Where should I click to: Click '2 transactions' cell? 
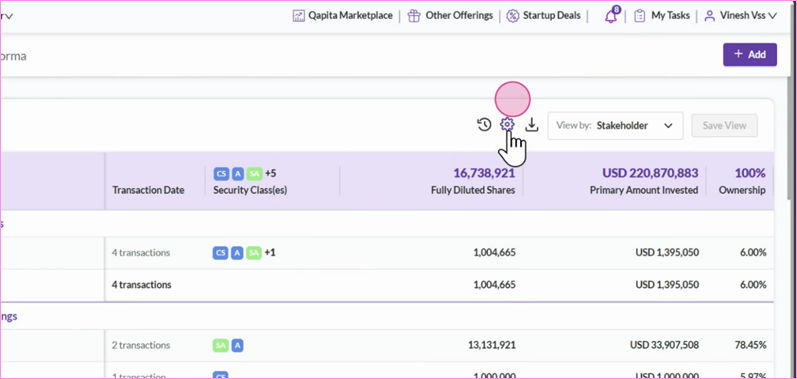[x=141, y=345]
